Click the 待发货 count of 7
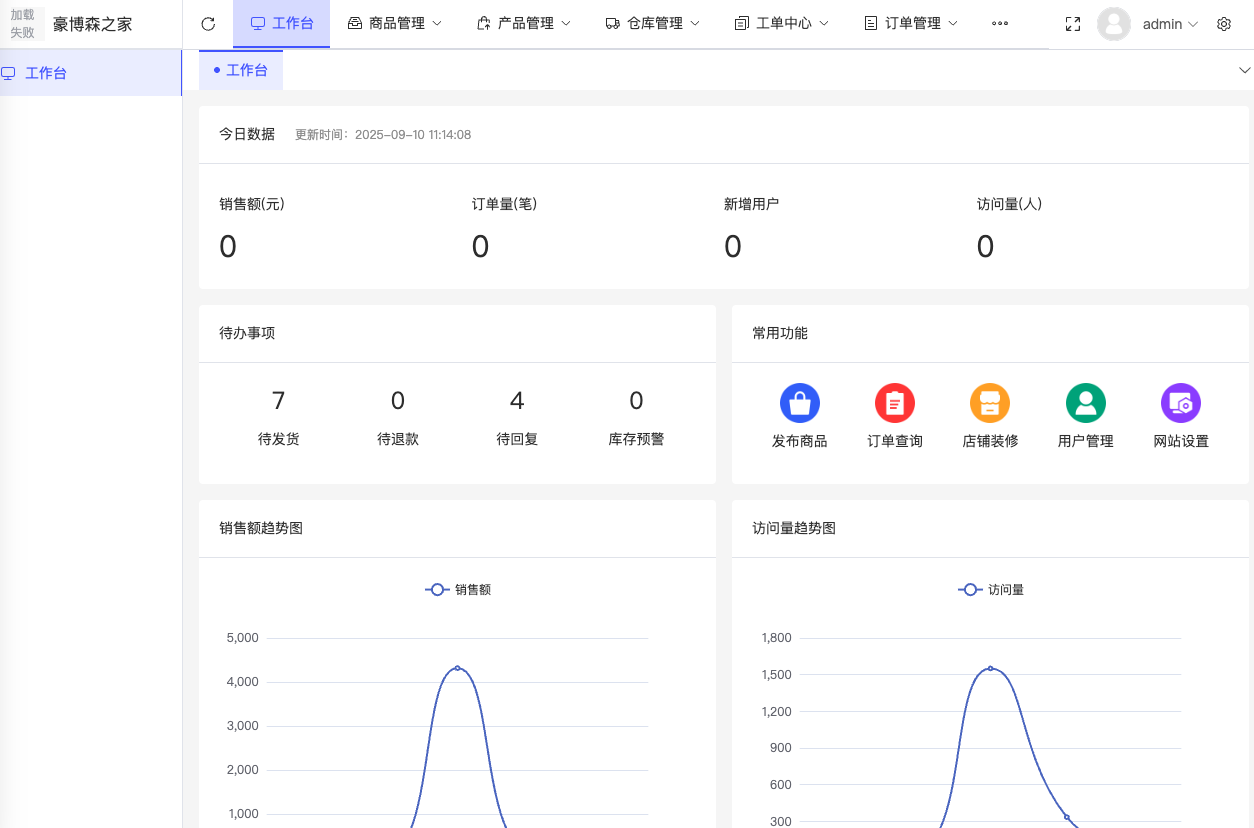Viewport: 1254px width, 828px height. coord(278,401)
